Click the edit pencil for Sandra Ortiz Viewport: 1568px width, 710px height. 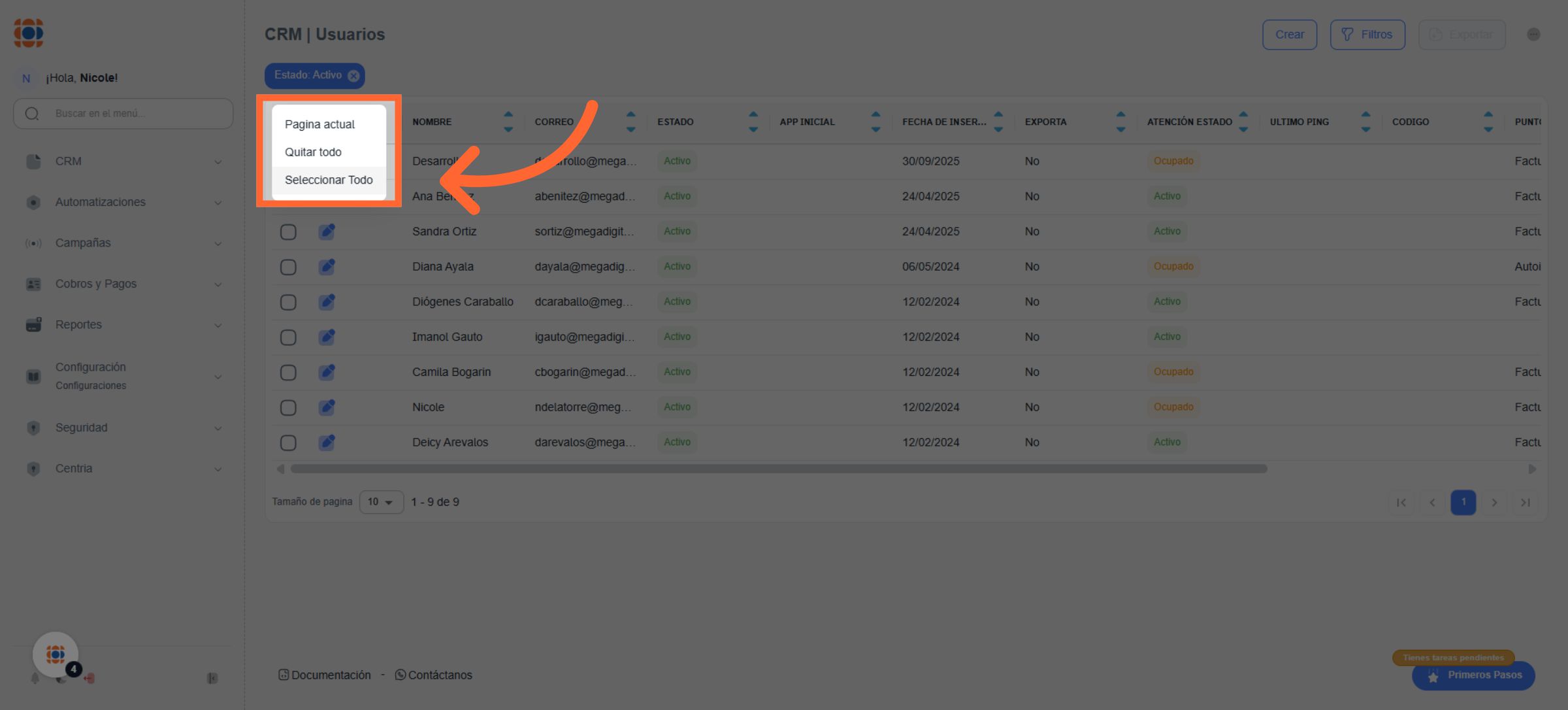[327, 231]
